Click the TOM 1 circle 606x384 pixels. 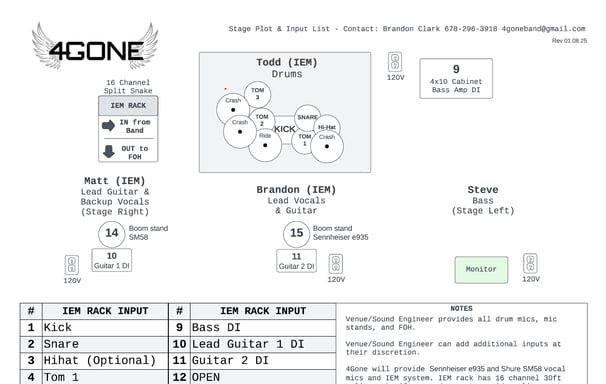[x=305, y=141]
